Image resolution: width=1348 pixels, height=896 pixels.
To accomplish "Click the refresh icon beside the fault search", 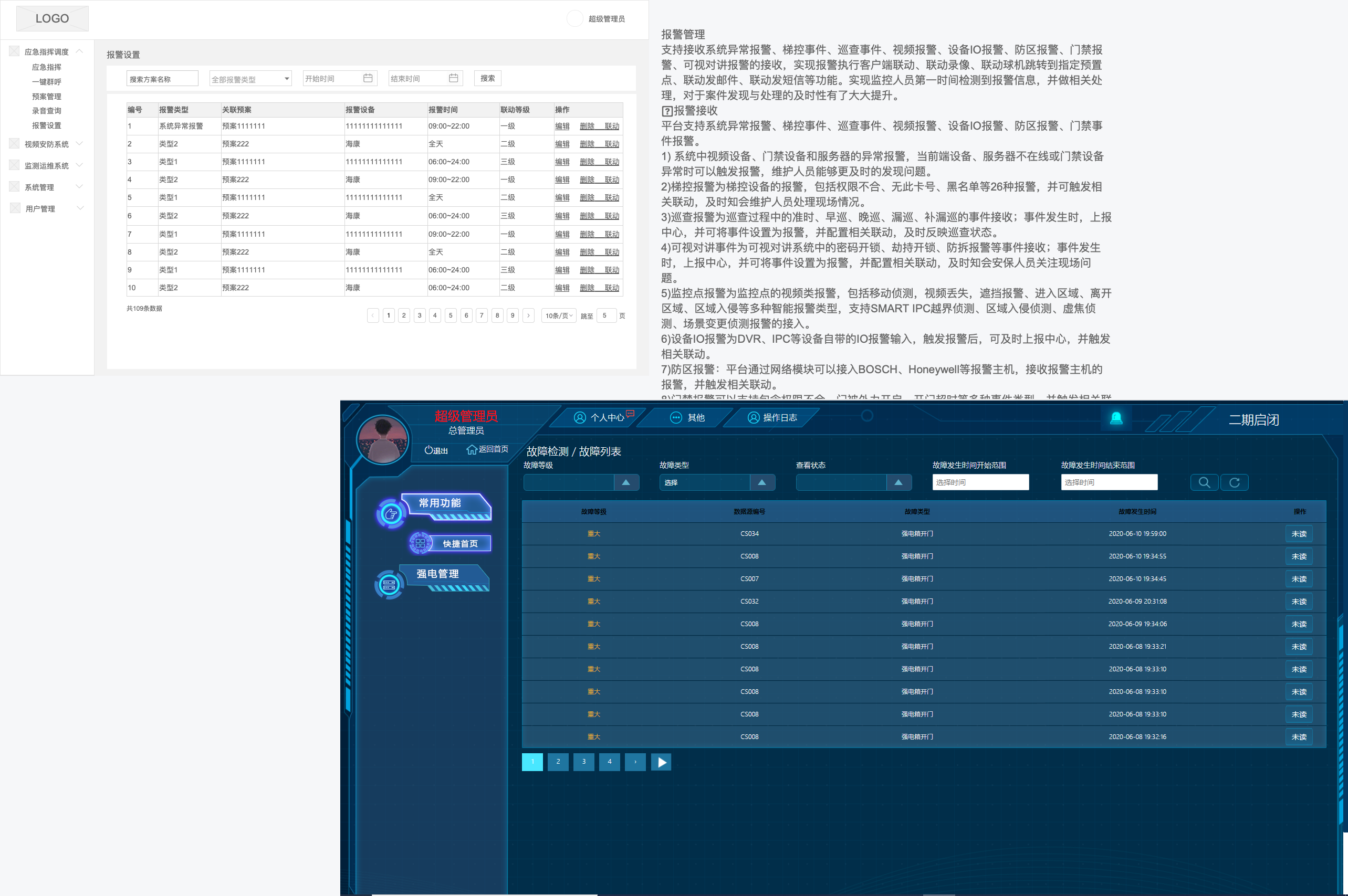I will click(1234, 482).
